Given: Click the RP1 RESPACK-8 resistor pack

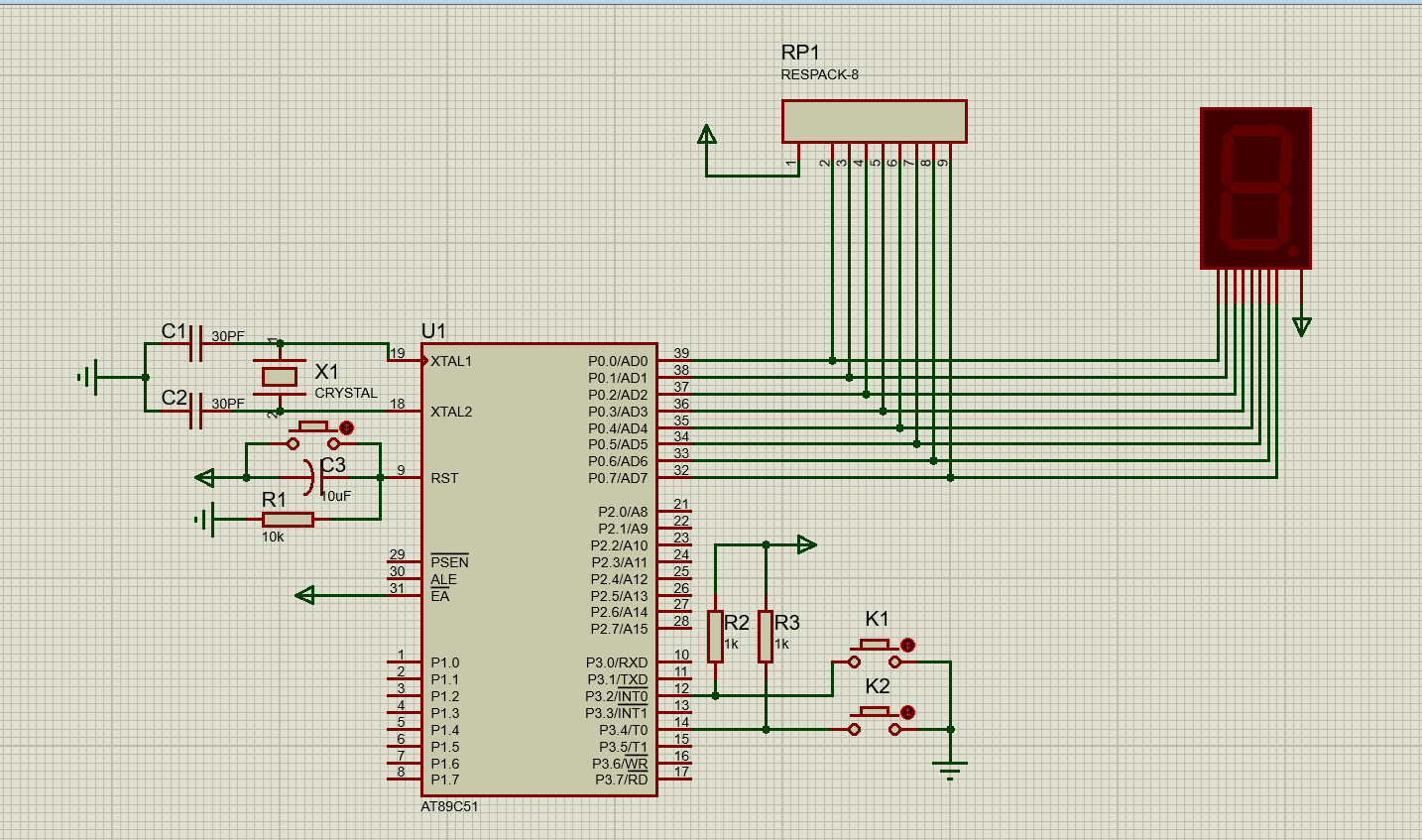Looking at the screenshot, I should 874,121.
